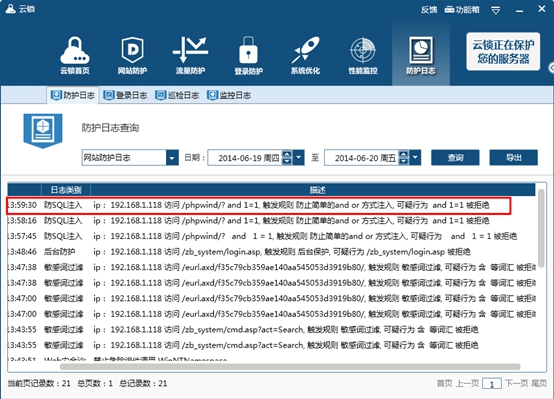Click the vertical scrollbar of log list

541,228
